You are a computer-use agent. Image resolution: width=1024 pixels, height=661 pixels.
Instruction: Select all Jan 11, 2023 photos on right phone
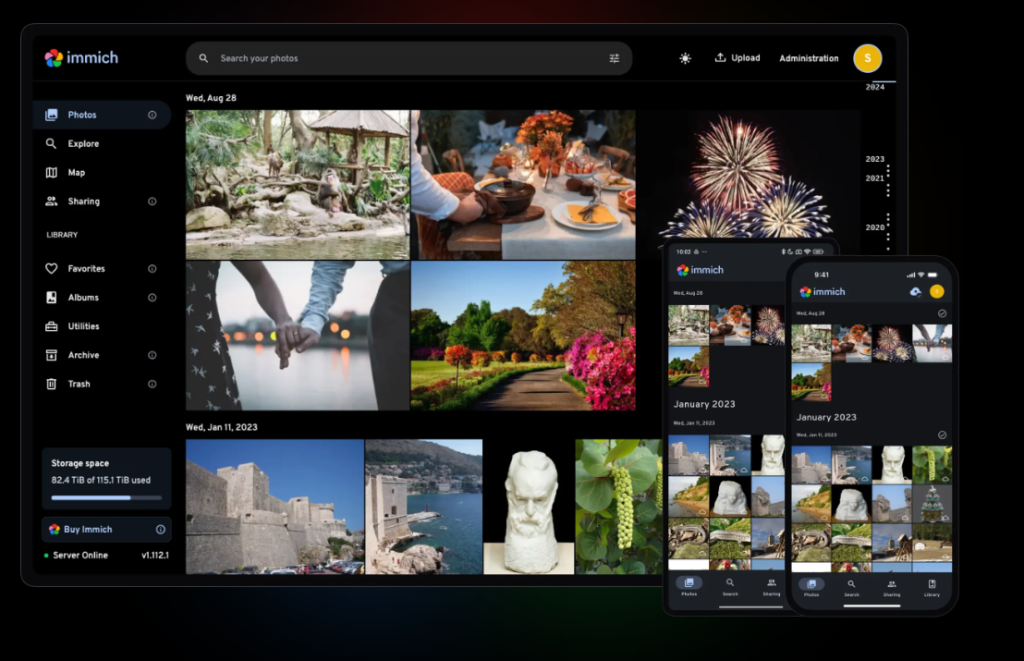click(x=942, y=435)
